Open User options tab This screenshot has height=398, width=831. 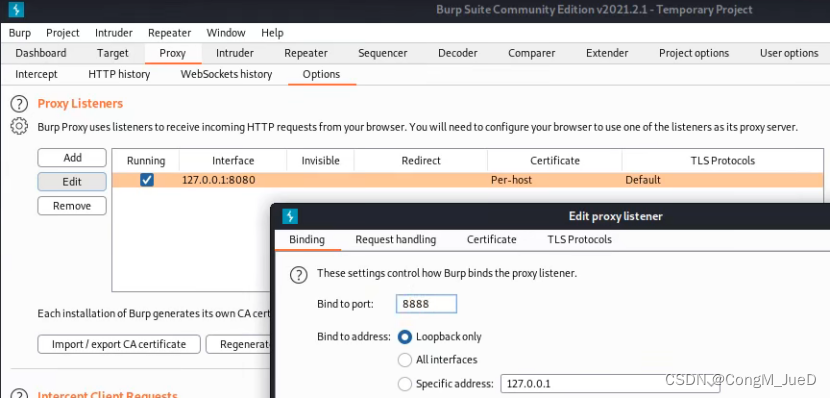coord(789,53)
